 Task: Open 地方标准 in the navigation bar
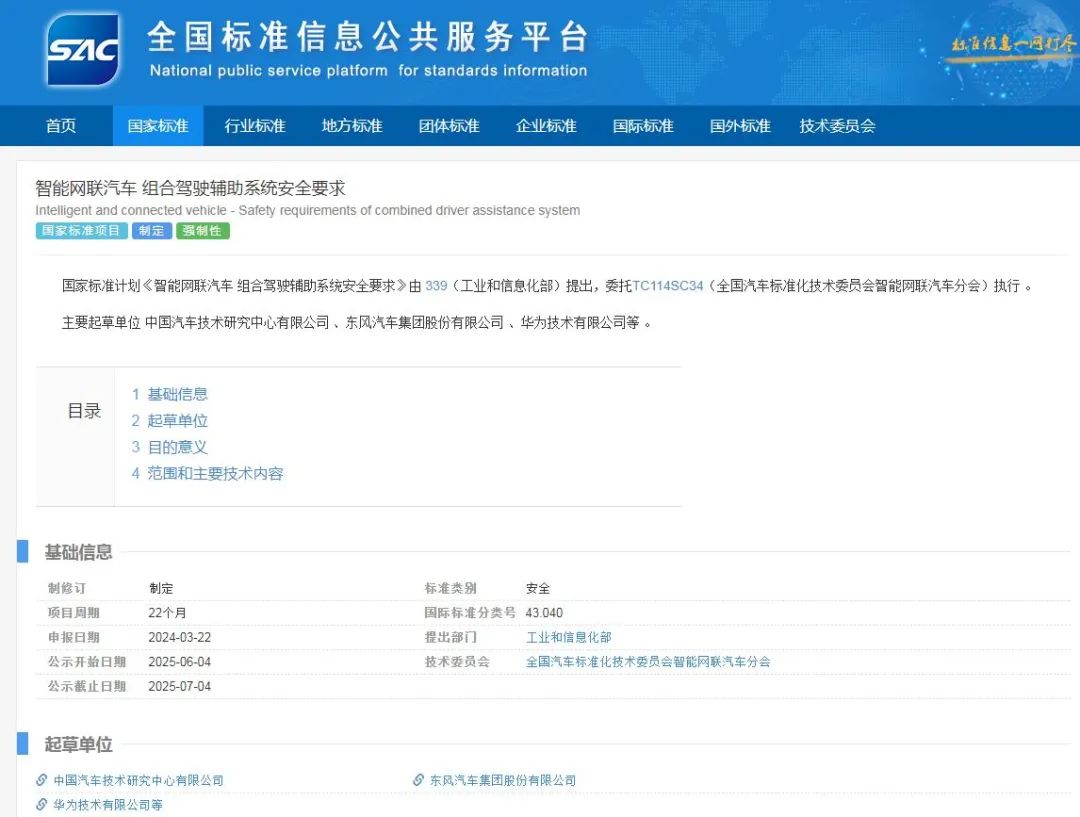pos(352,126)
